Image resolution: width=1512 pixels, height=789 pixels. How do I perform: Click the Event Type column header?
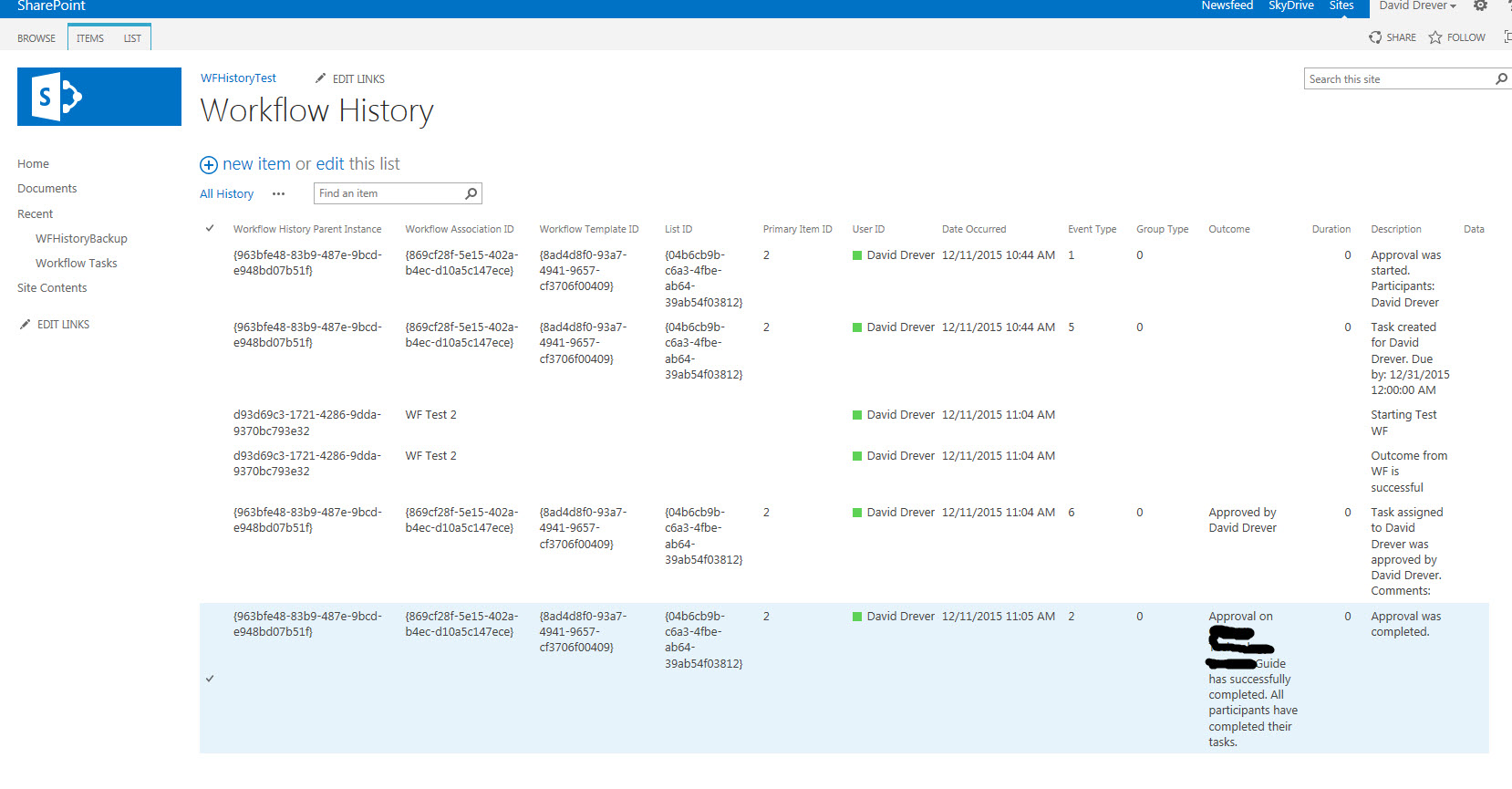pos(1093,229)
